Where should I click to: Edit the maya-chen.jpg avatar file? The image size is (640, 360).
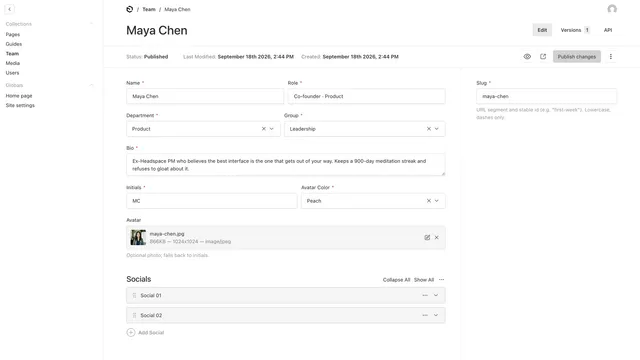coord(427,238)
